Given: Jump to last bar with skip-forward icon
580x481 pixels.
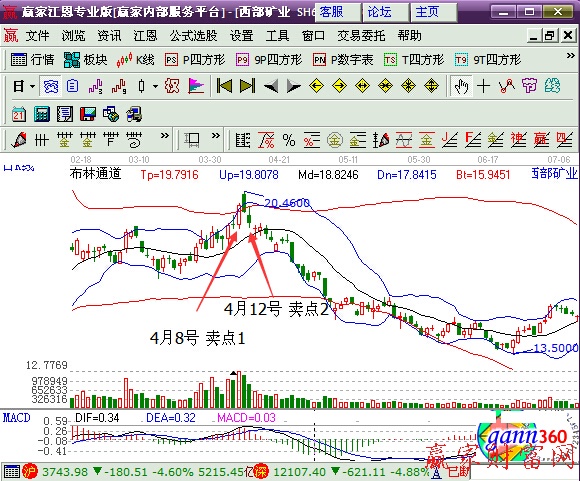Looking at the screenshot, I should [247, 86].
